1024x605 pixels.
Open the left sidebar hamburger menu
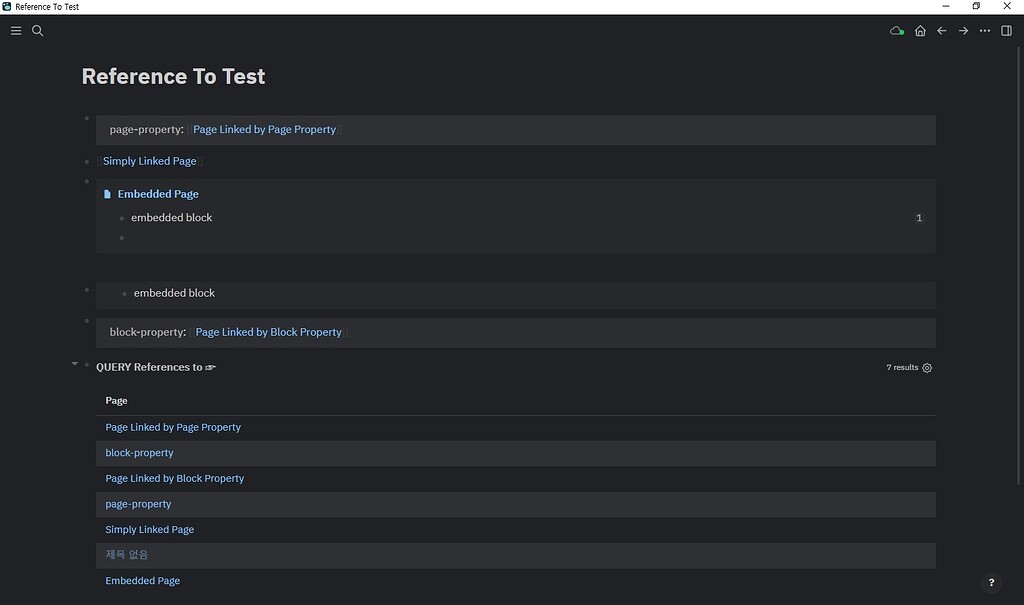16,31
